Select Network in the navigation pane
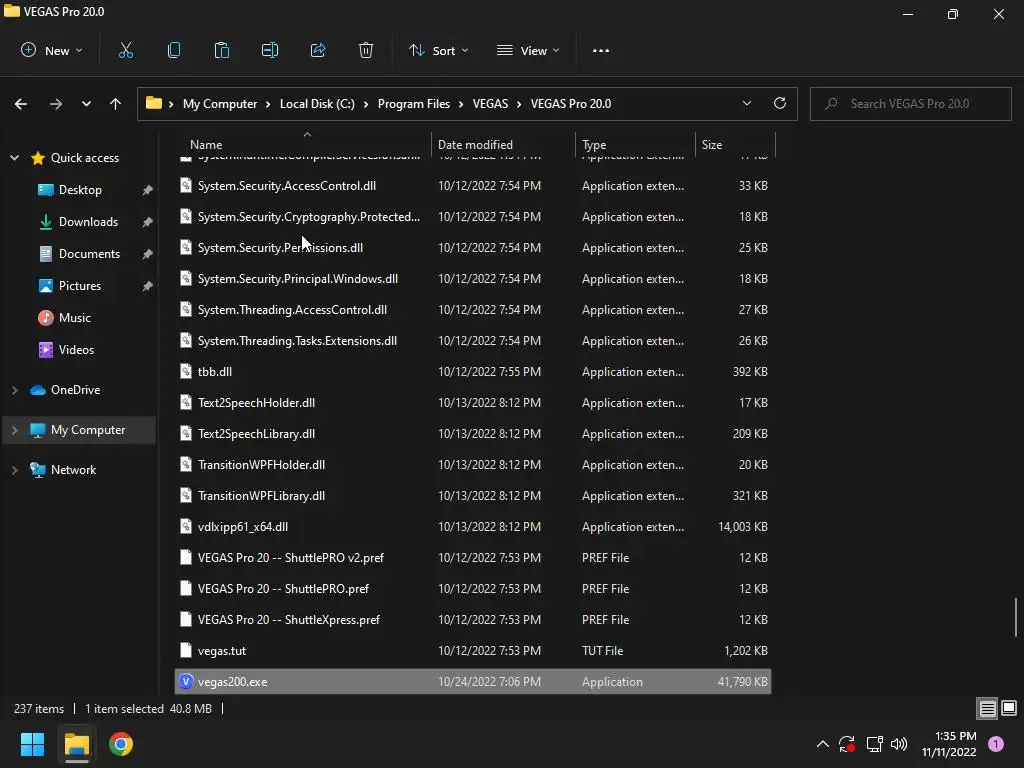 73,470
